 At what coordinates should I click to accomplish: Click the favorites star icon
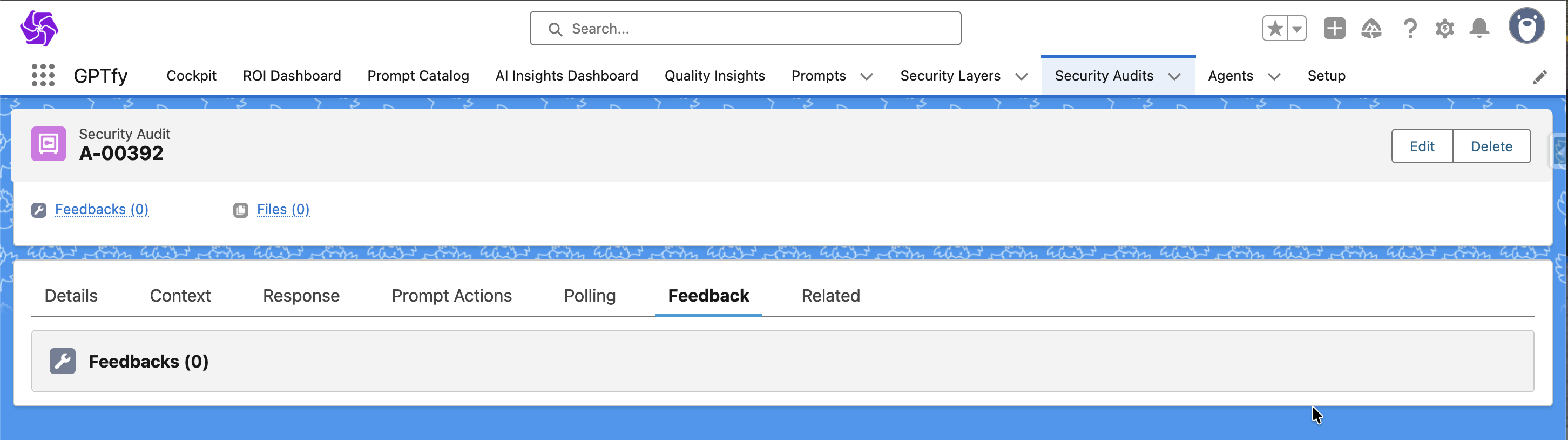point(1275,29)
